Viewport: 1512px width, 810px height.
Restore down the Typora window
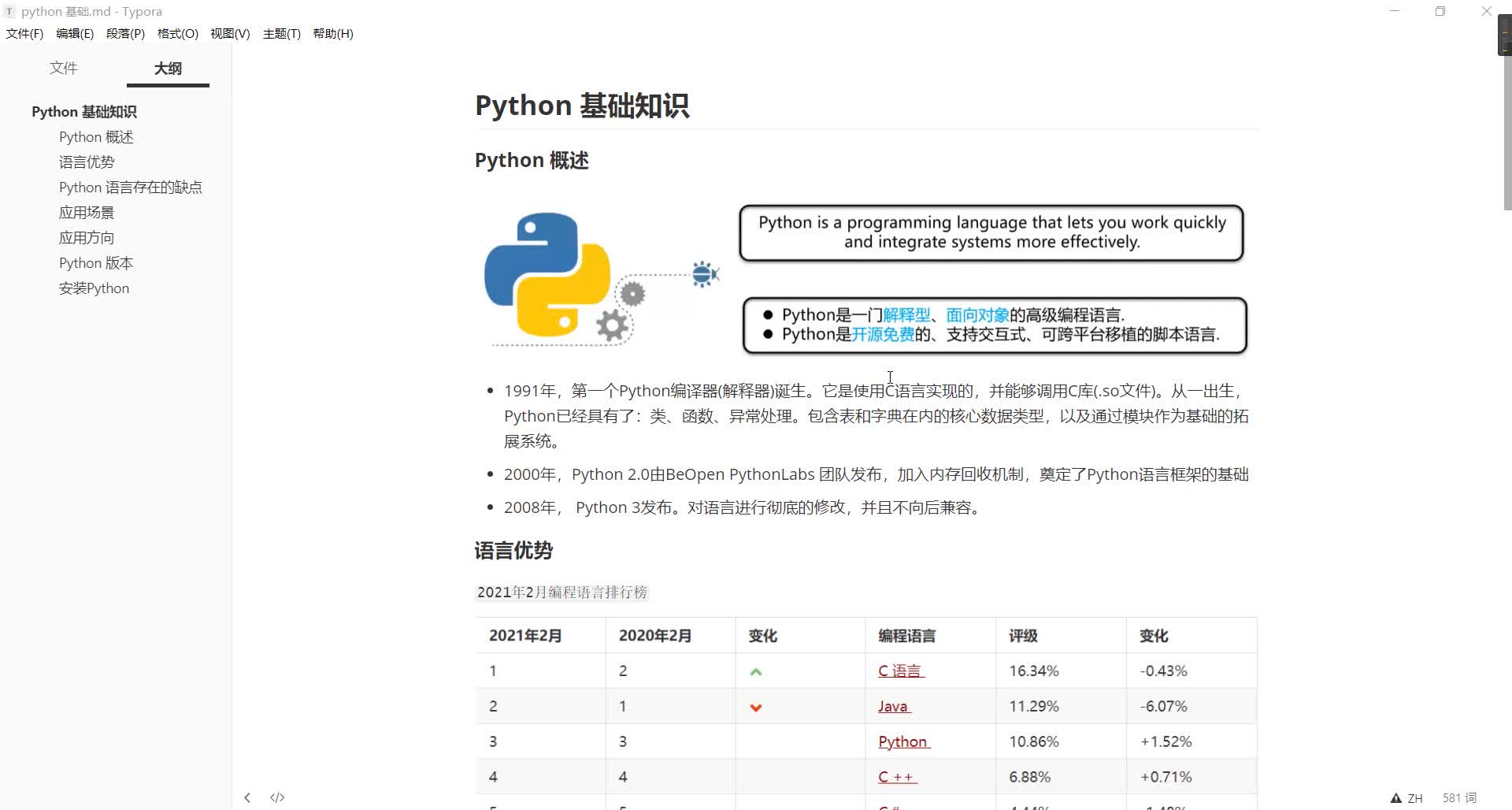coord(1440,11)
